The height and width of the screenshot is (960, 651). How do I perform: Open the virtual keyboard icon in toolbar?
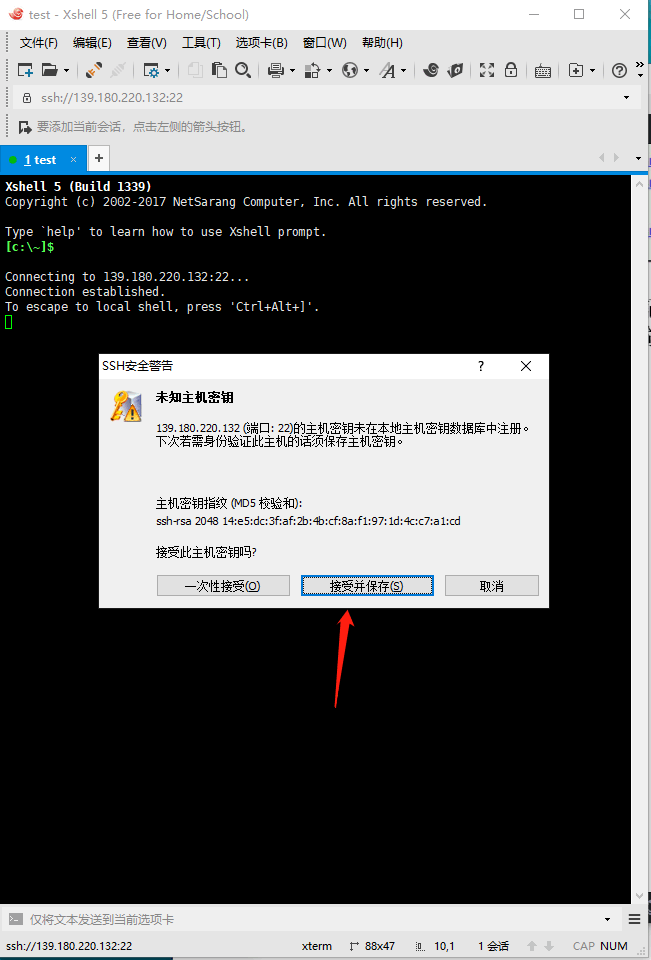coord(542,70)
